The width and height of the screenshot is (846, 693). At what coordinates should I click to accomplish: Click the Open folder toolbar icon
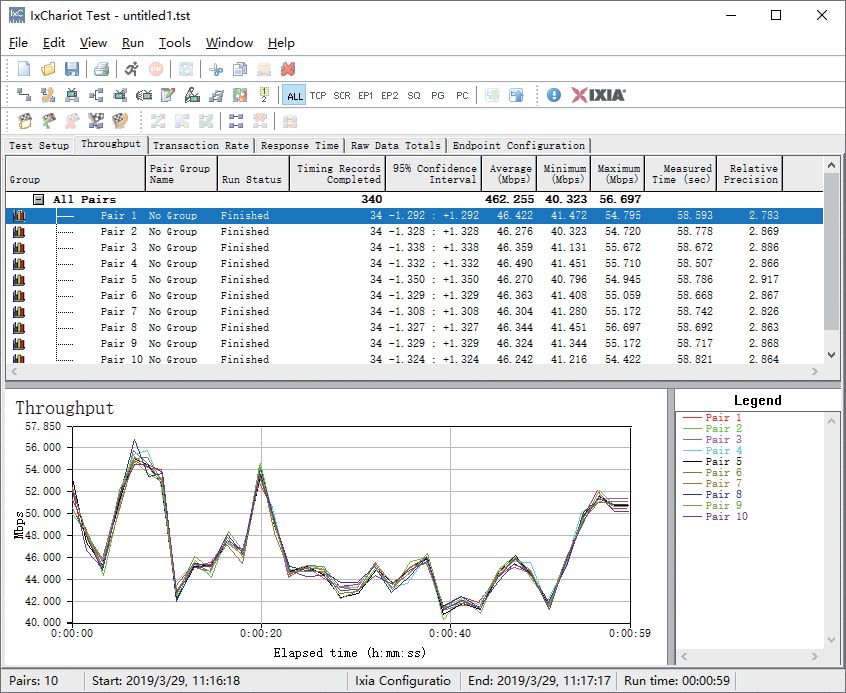tap(48, 69)
